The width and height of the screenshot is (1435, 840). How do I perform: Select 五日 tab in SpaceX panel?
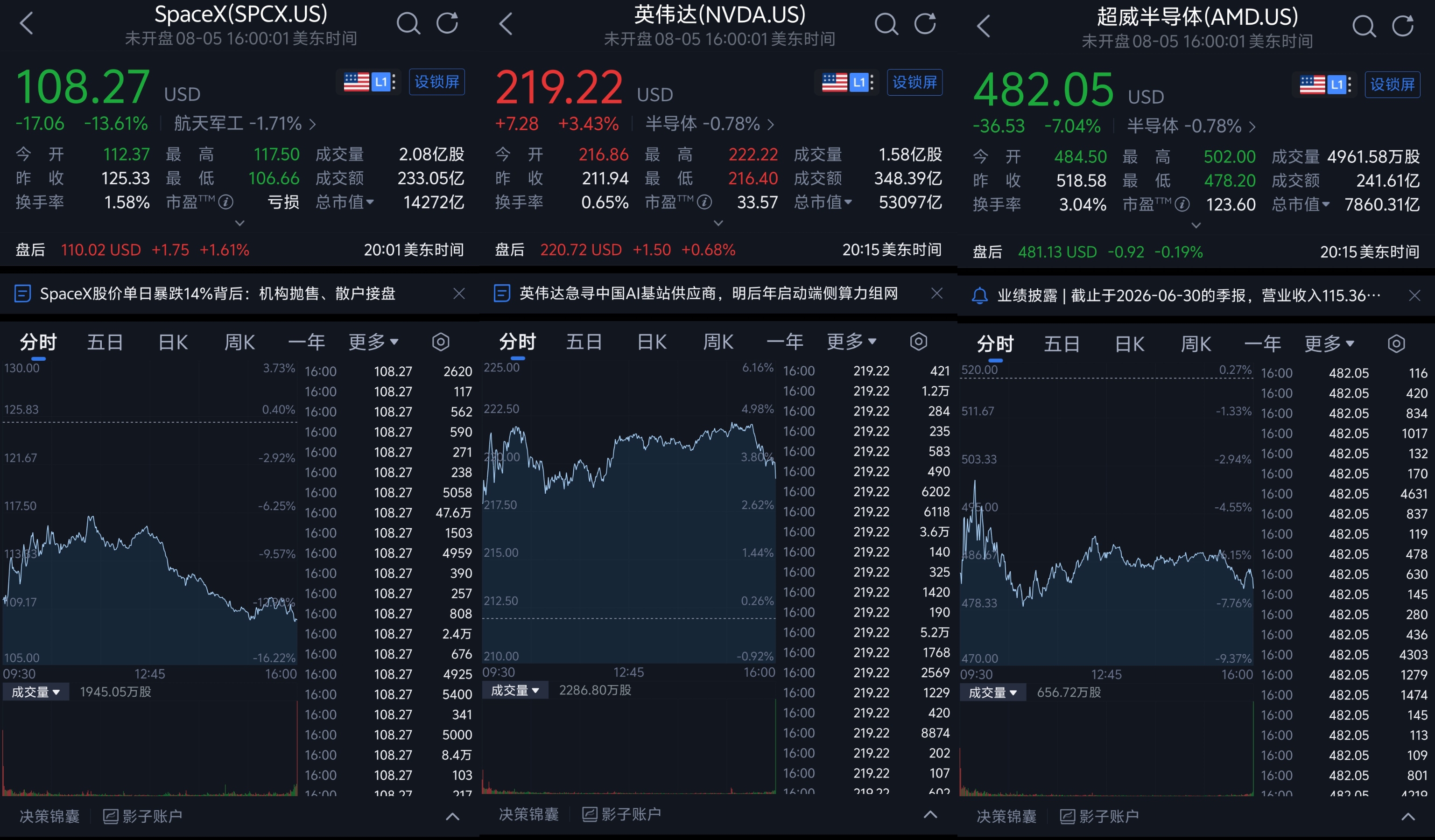[x=105, y=342]
